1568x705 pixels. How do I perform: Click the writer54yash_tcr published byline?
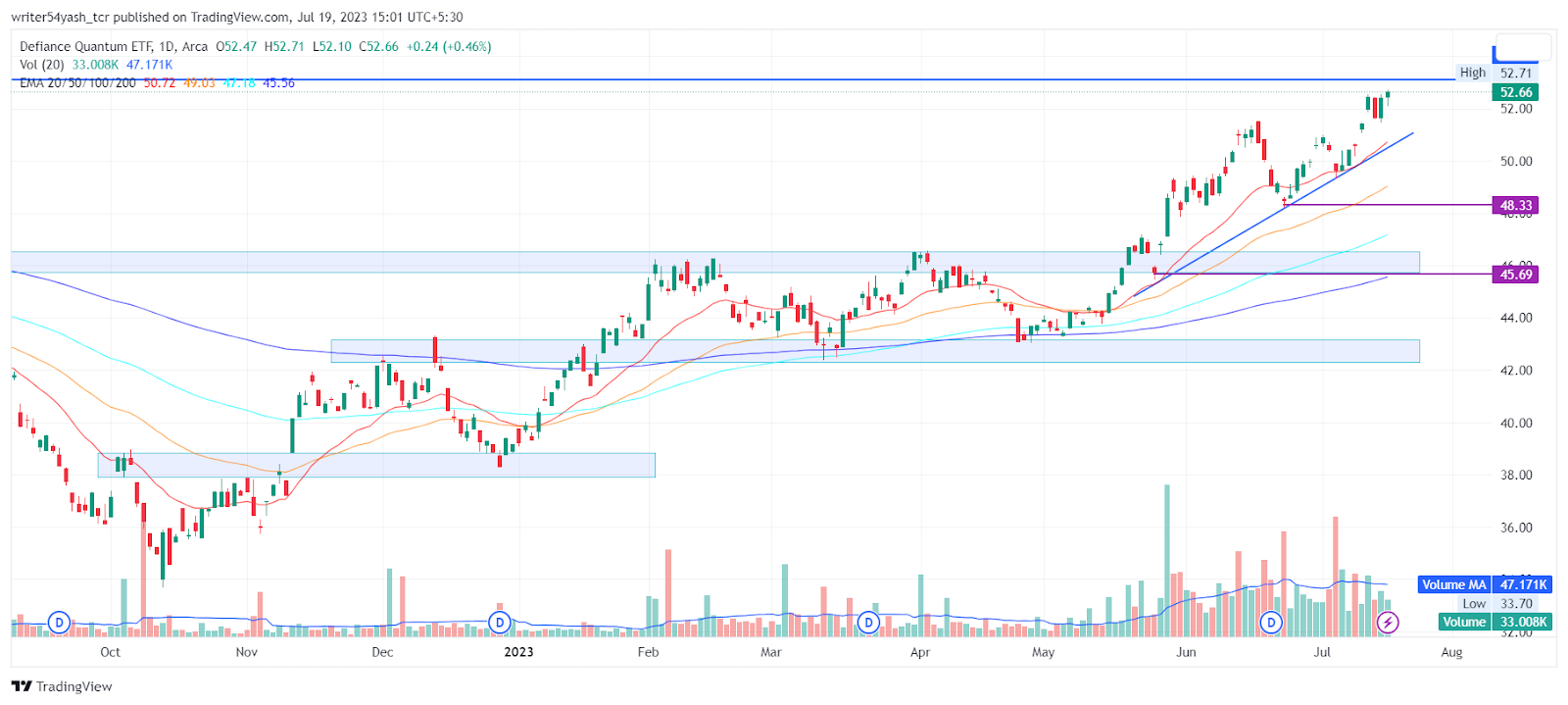tap(237, 17)
